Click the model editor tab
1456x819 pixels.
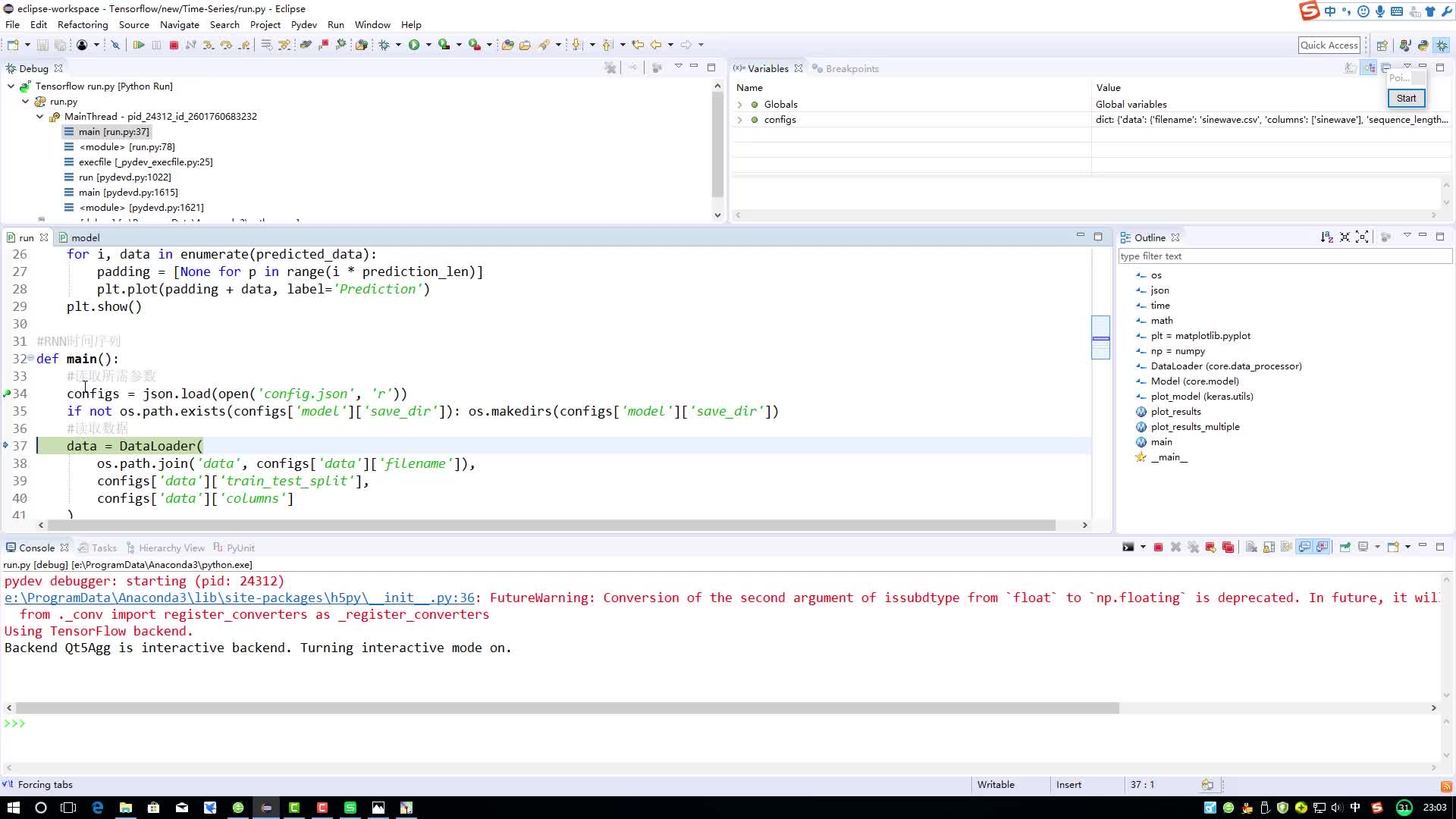(x=85, y=237)
